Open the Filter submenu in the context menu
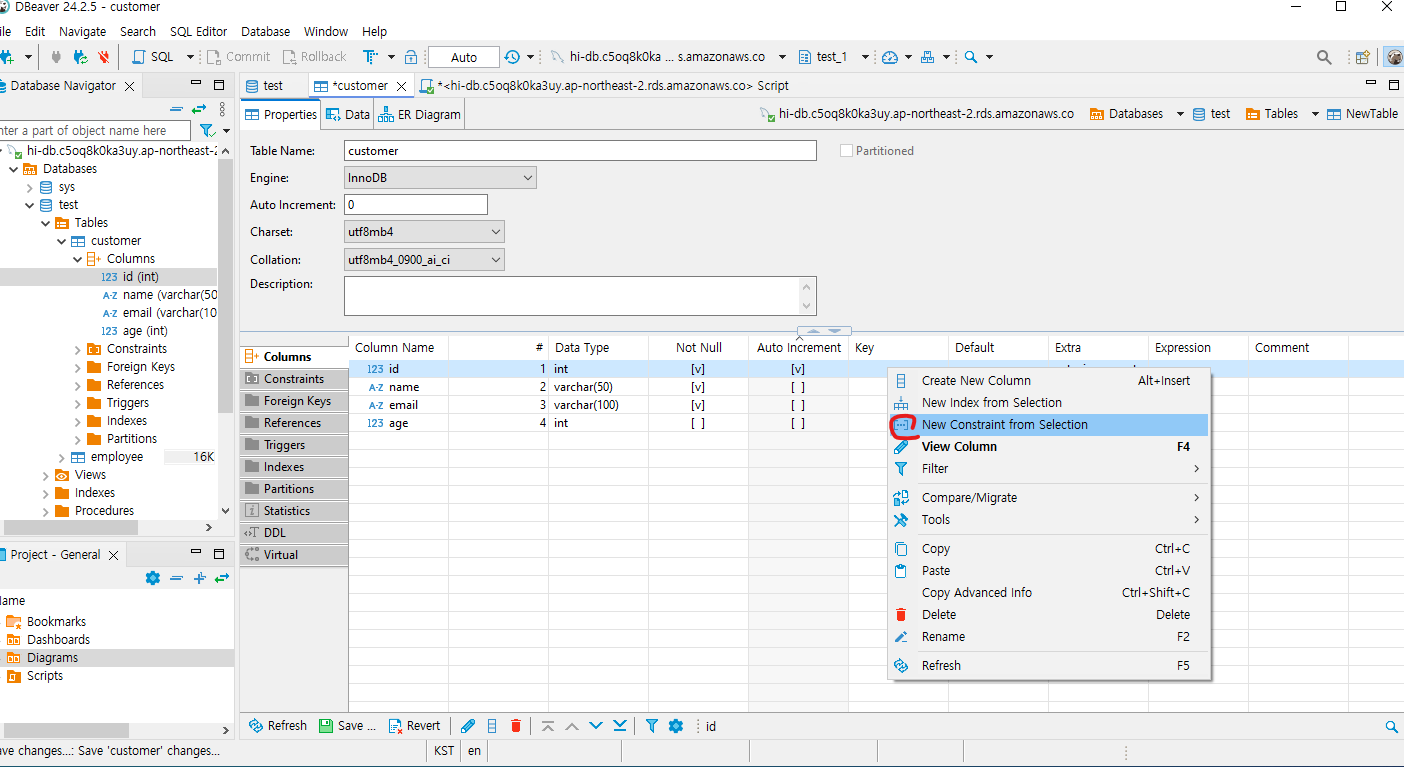Screen dimensions: 1404x767 (1049, 469)
